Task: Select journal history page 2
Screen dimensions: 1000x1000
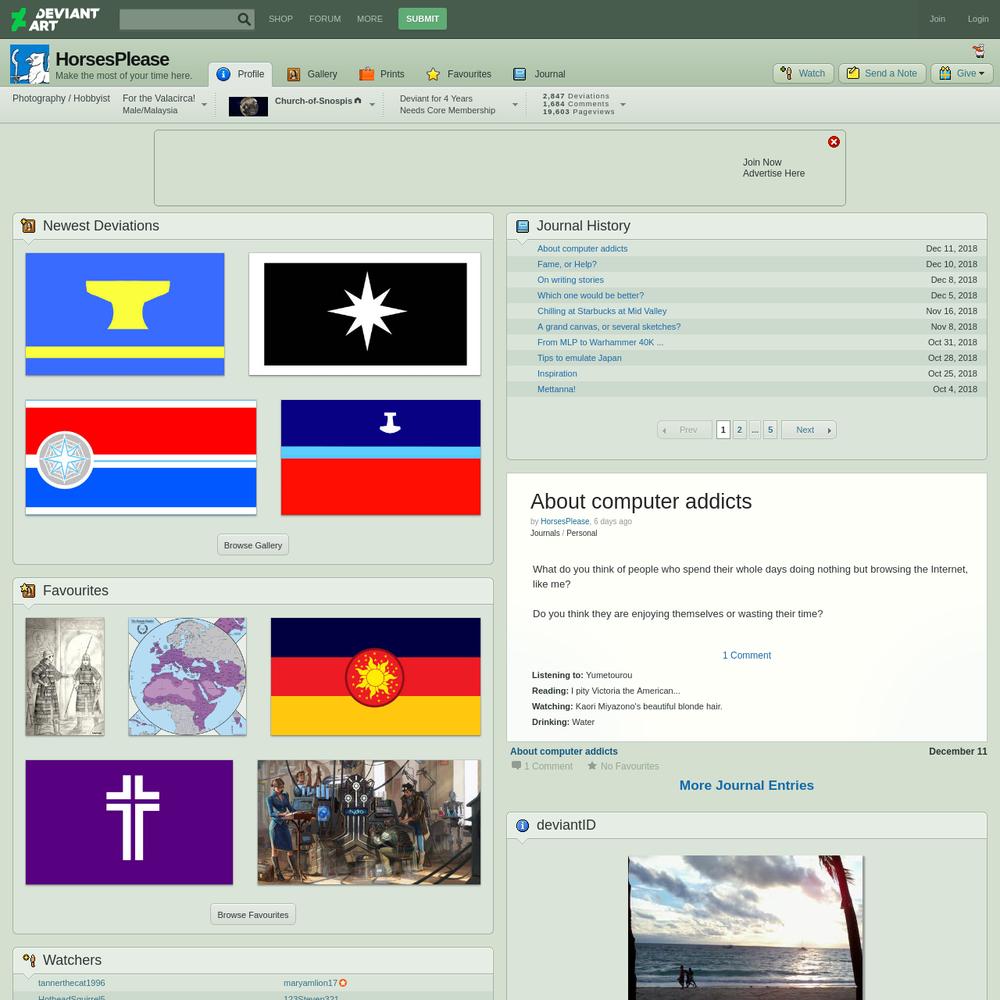Action: coord(739,430)
